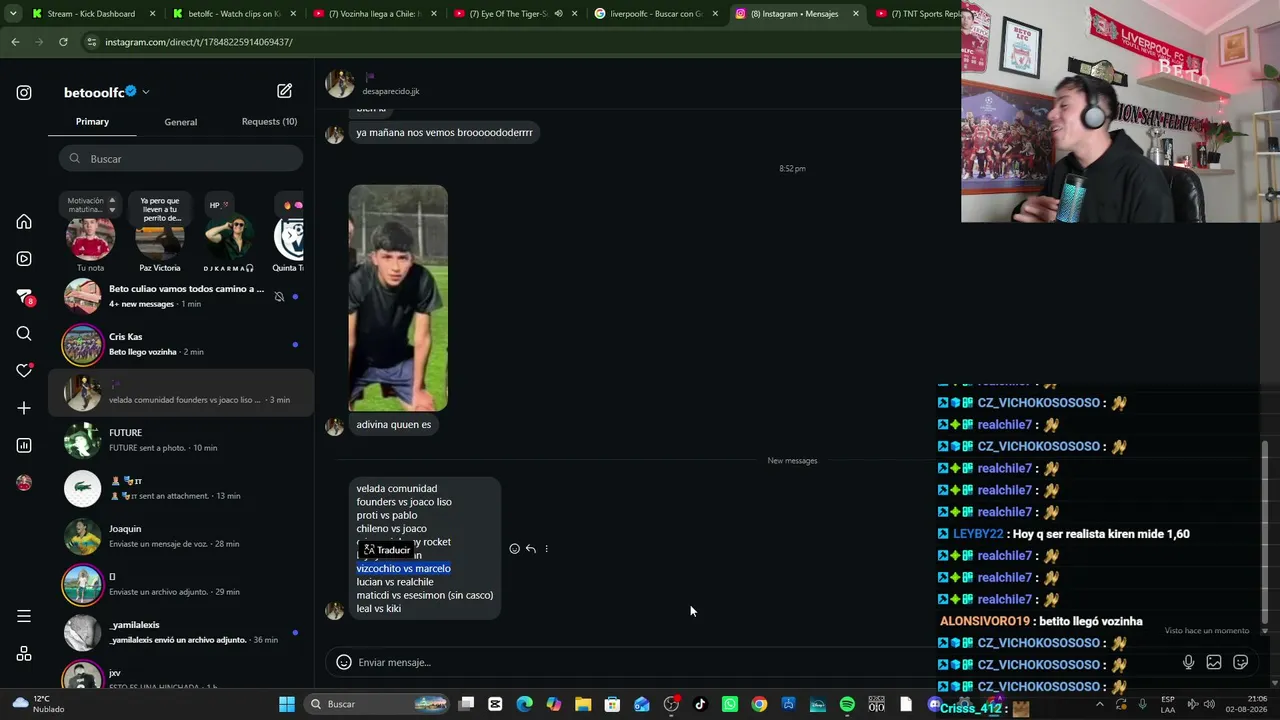Toggle muted bell on Beto culiao chat
1280x720 pixels.
[x=279, y=297]
